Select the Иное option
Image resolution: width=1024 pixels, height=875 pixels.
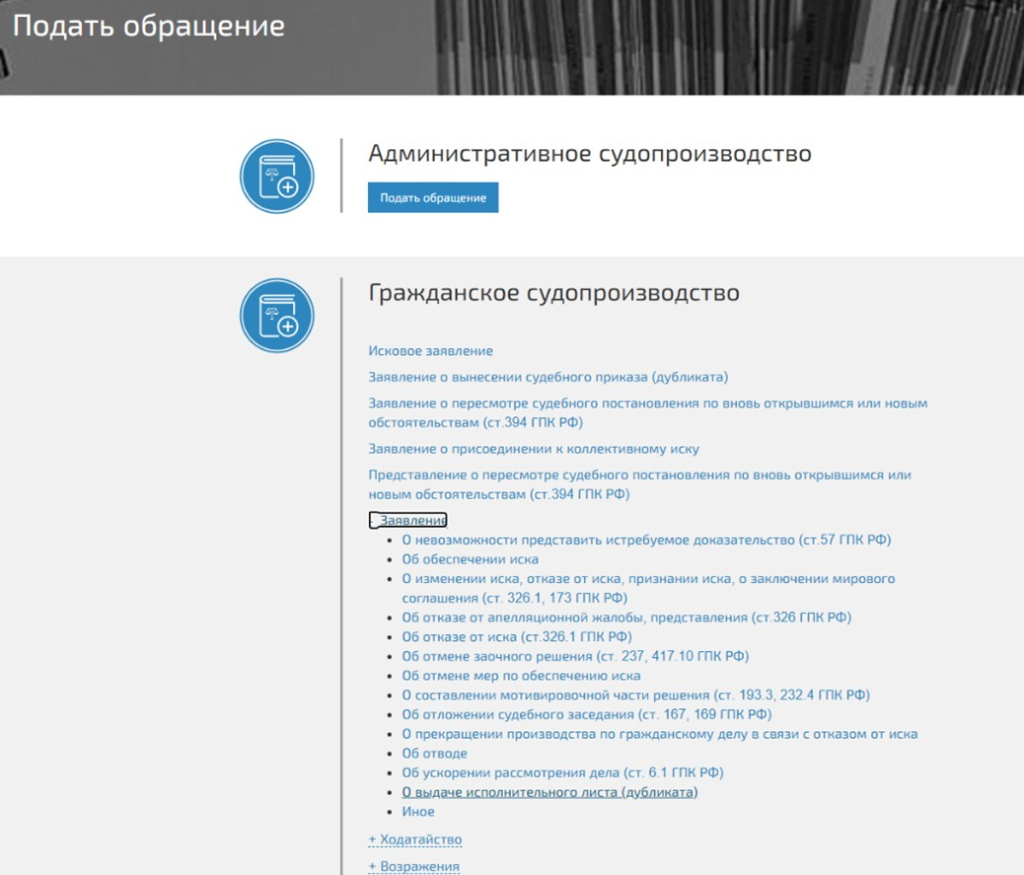[418, 812]
